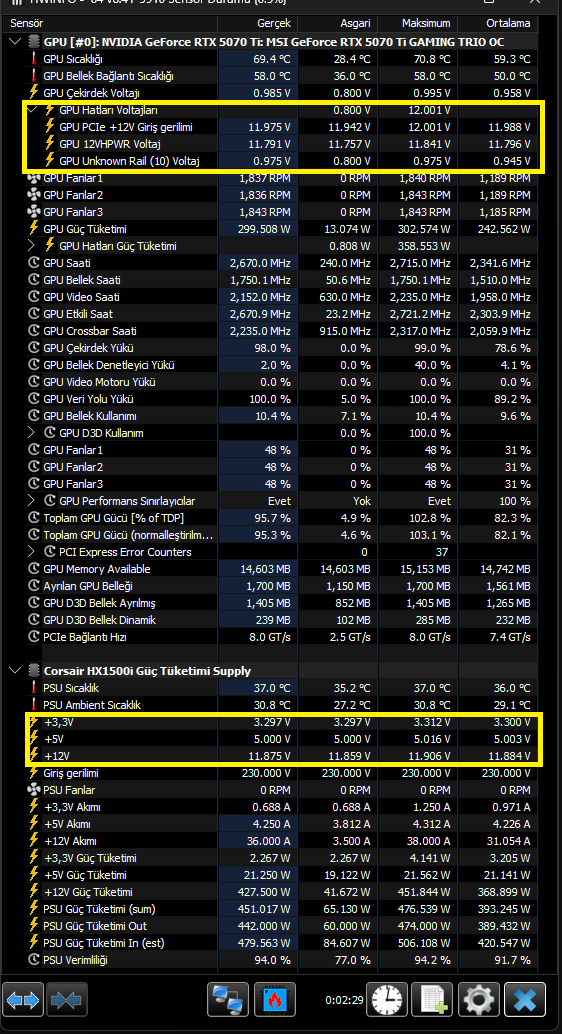562x1034 pixels.
Task: Expand the PCI Express Error Counters group
Action: (32, 552)
